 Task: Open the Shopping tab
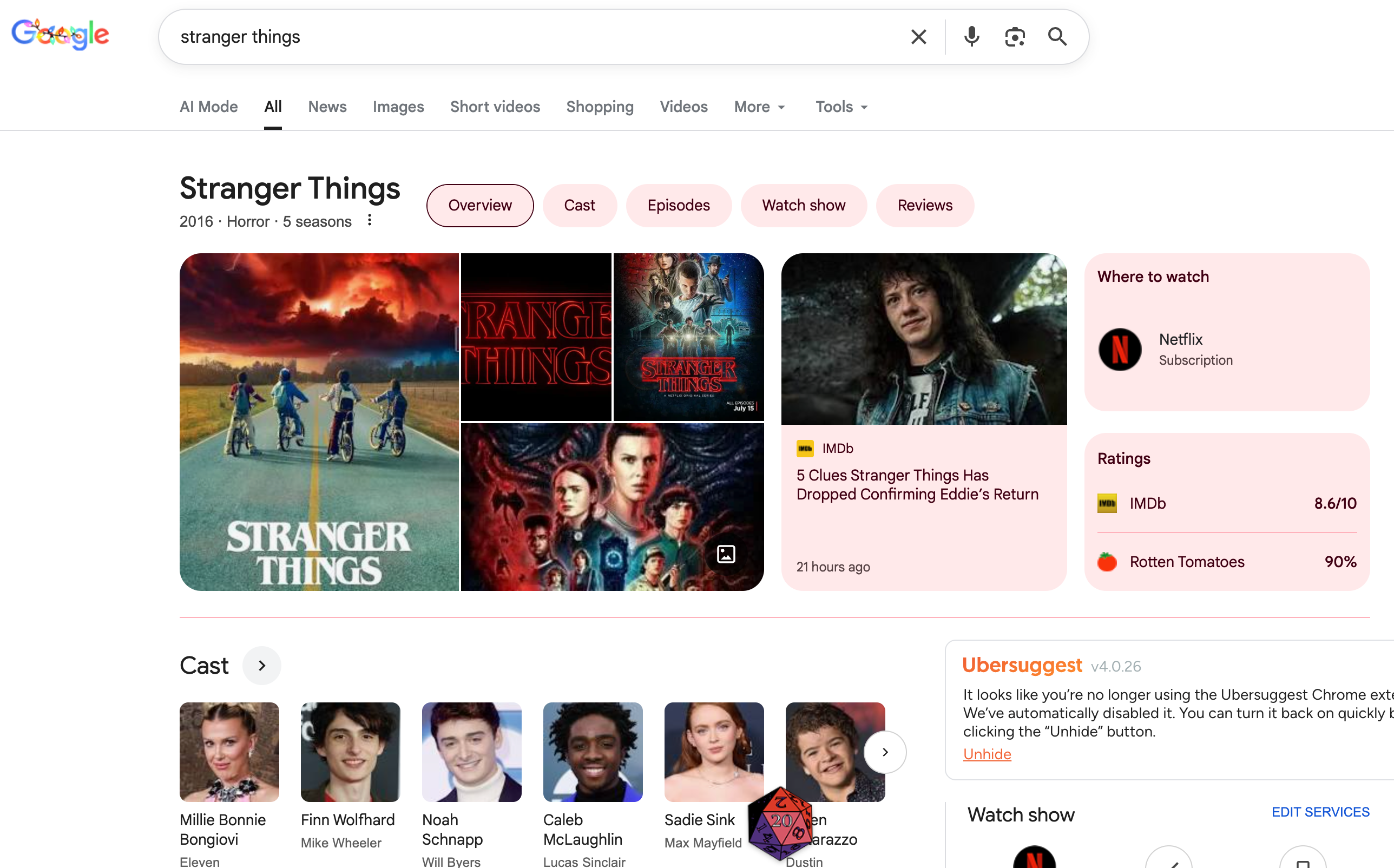pos(600,107)
